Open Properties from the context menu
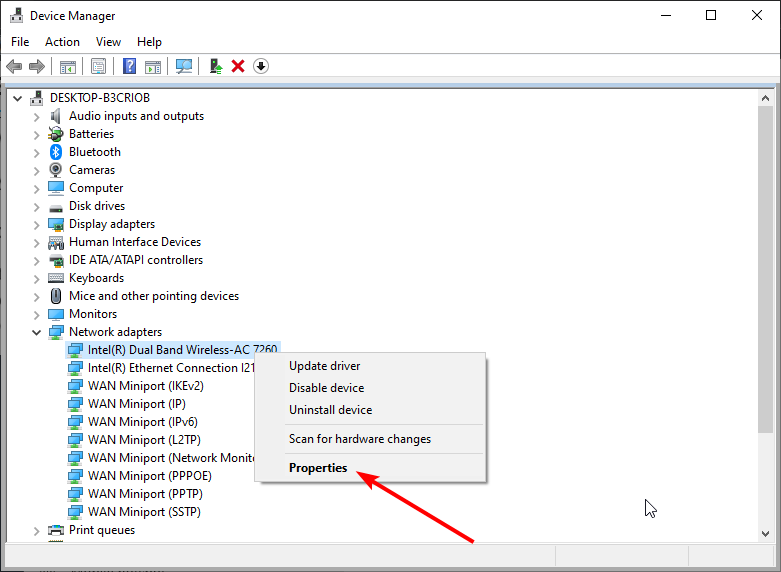The image size is (781, 572). [x=370, y=468]
